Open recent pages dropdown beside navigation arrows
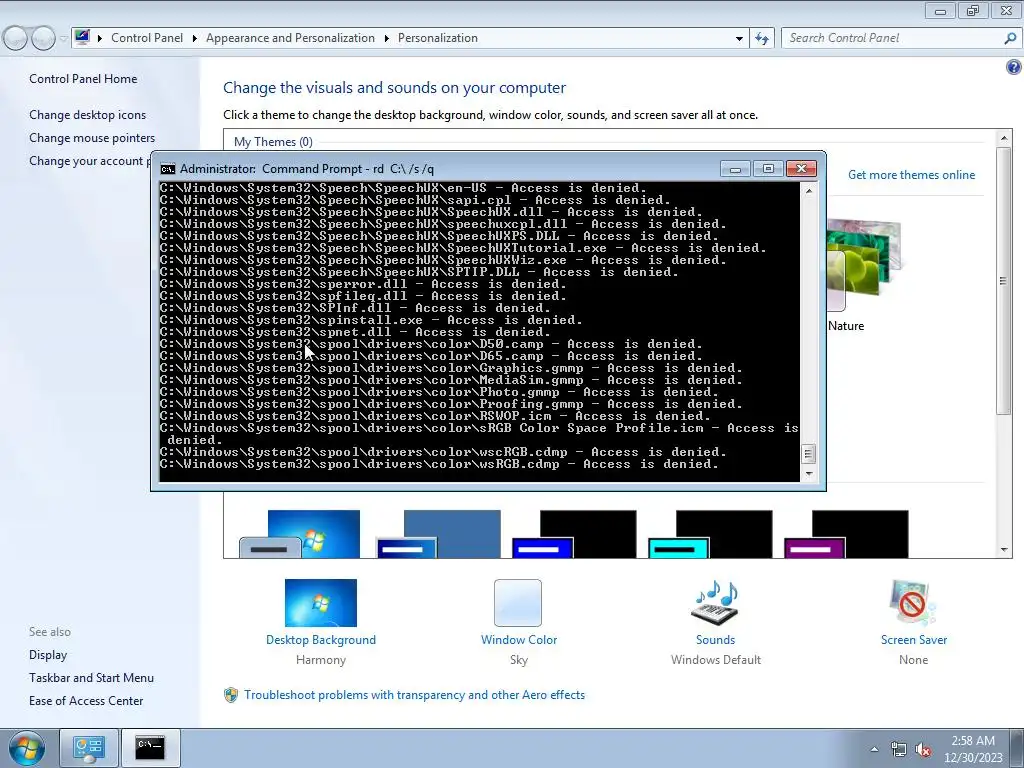1024x768 pixels. click(x=63, y=39)
